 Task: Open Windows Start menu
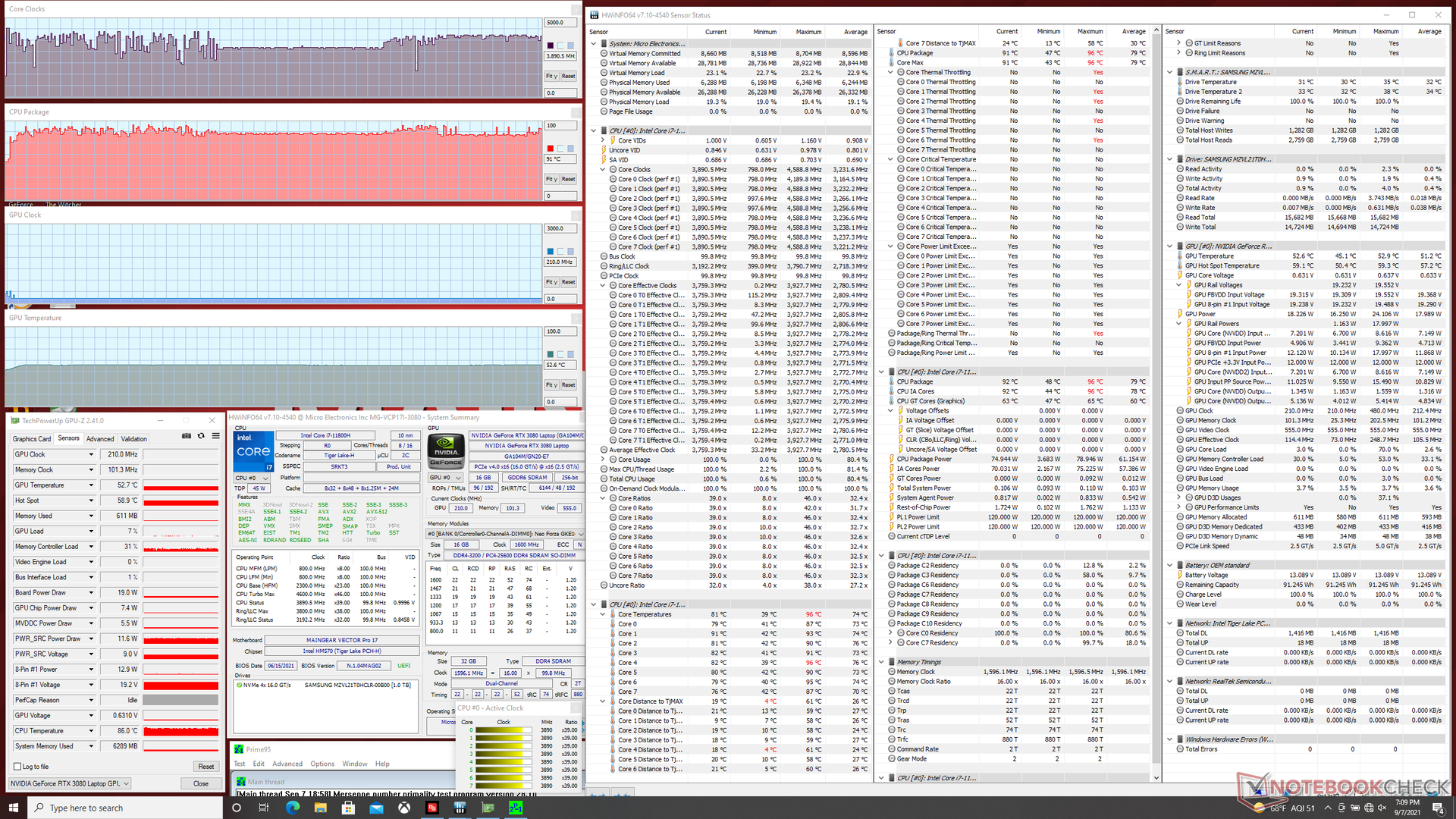[13, 808]
